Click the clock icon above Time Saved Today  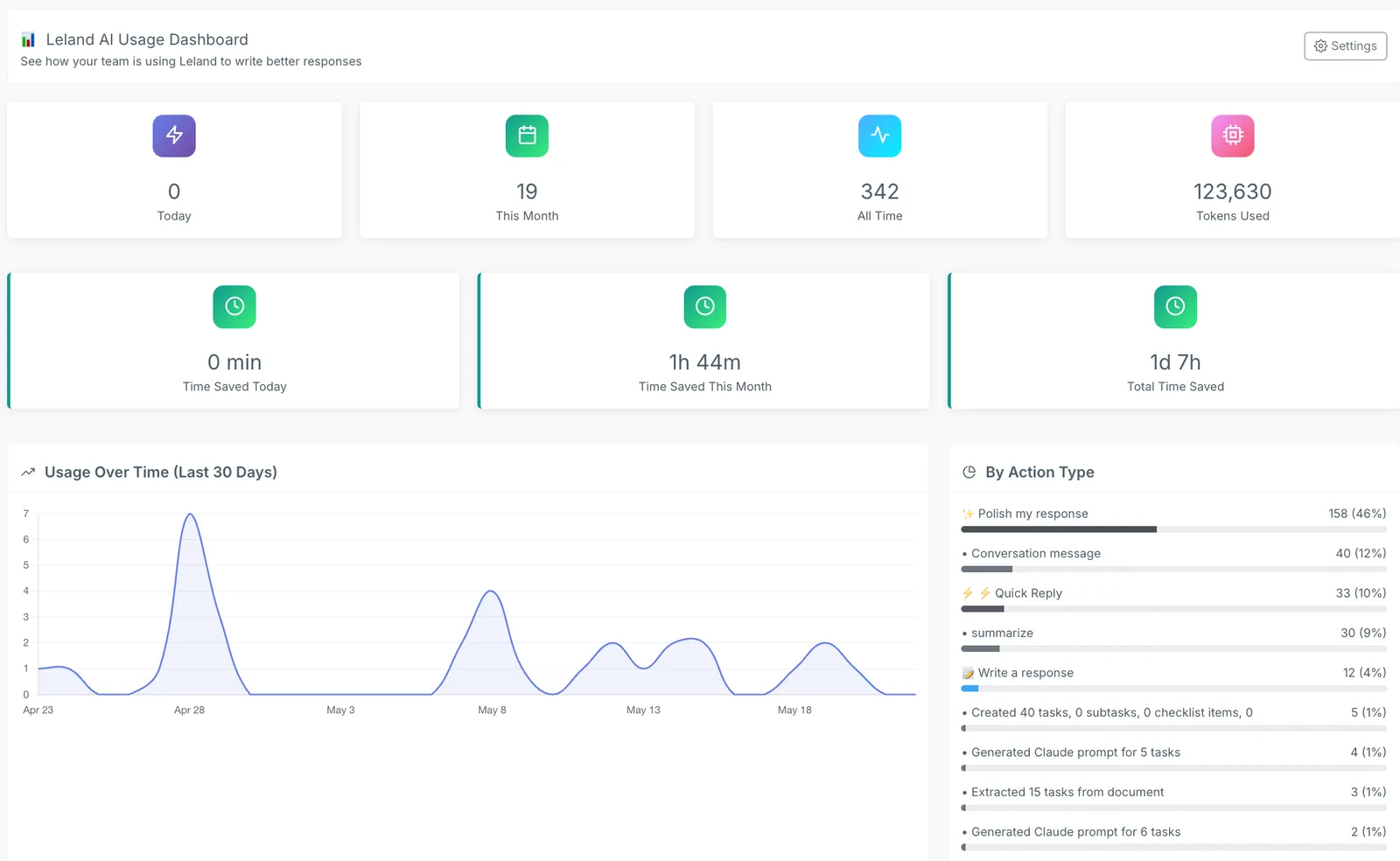[x=234, y=306]
